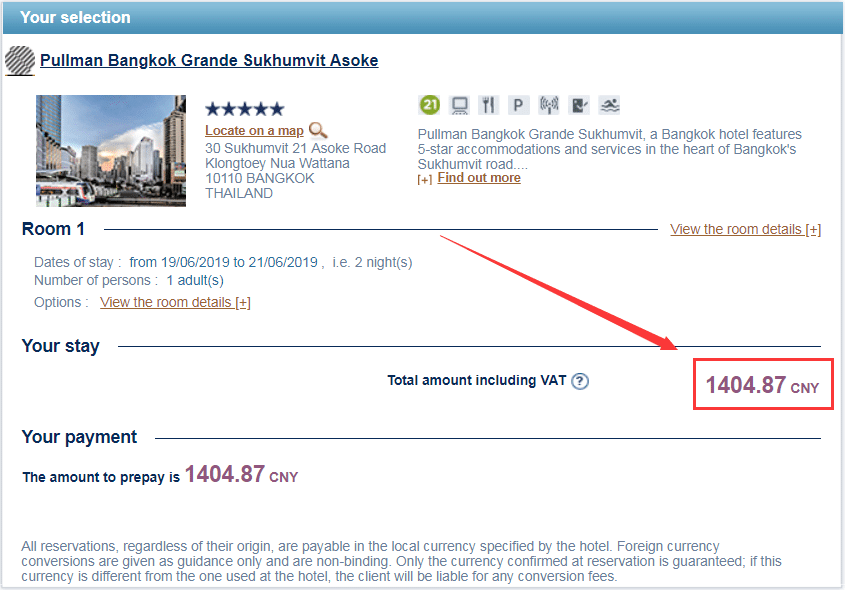Click the 'THAILAND' country text

239,193
